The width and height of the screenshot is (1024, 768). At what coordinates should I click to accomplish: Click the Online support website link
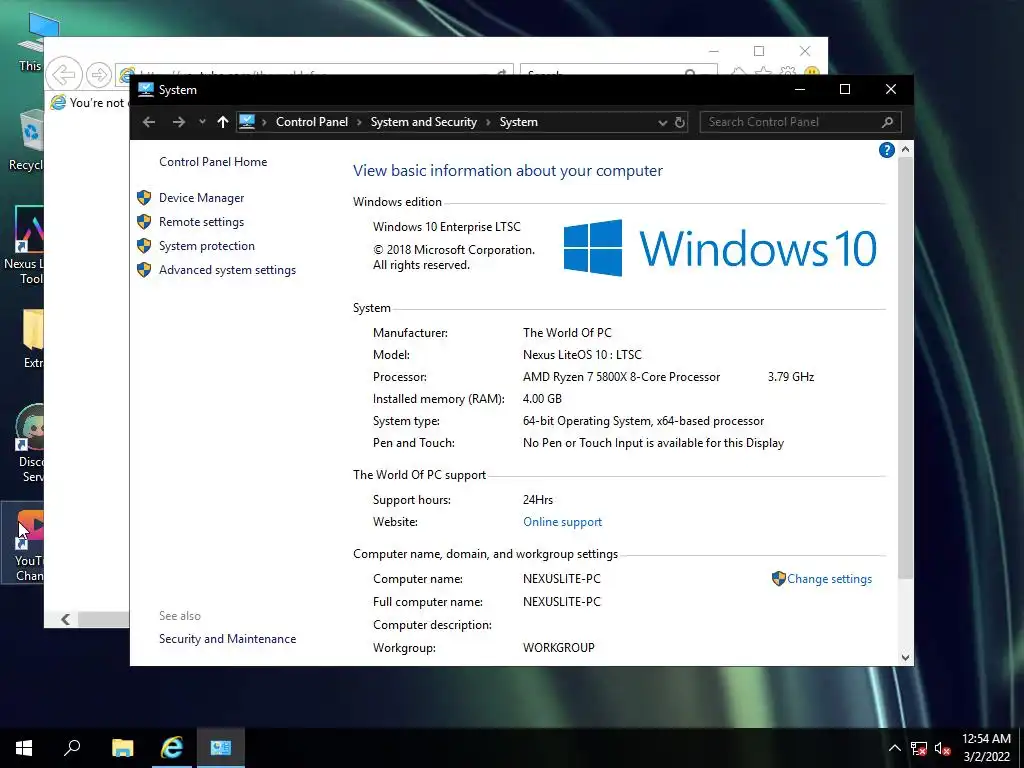[562, 522]
